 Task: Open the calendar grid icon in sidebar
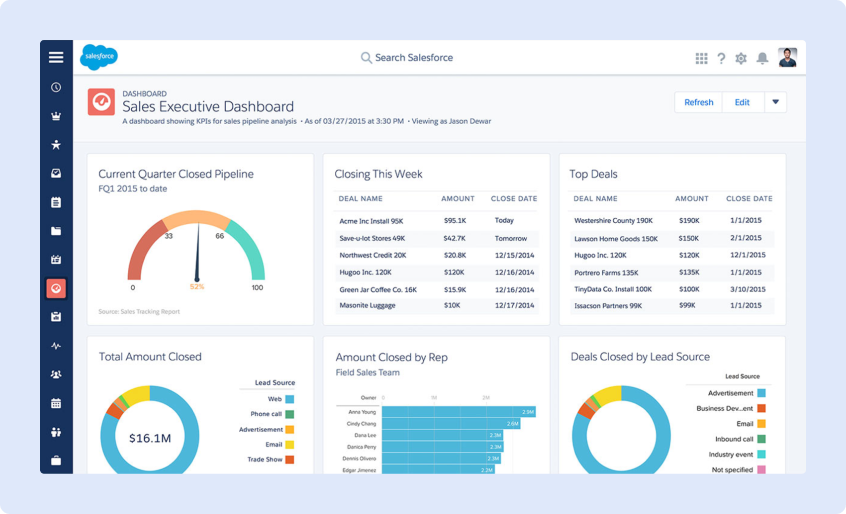click(x=56, y=403)
